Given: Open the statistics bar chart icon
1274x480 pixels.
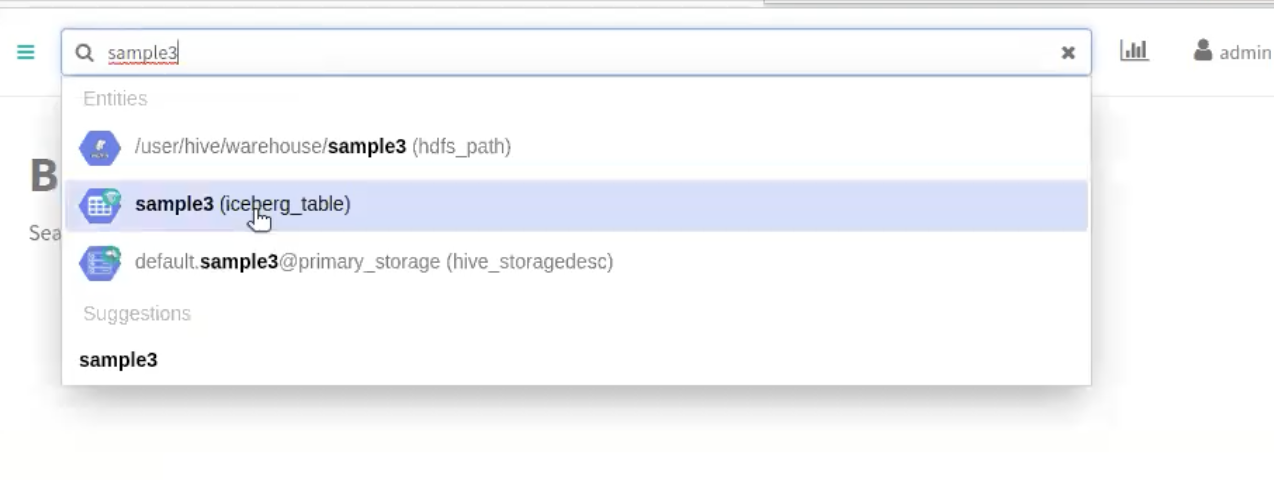Looking at the screenshot, I should 1134,51.
